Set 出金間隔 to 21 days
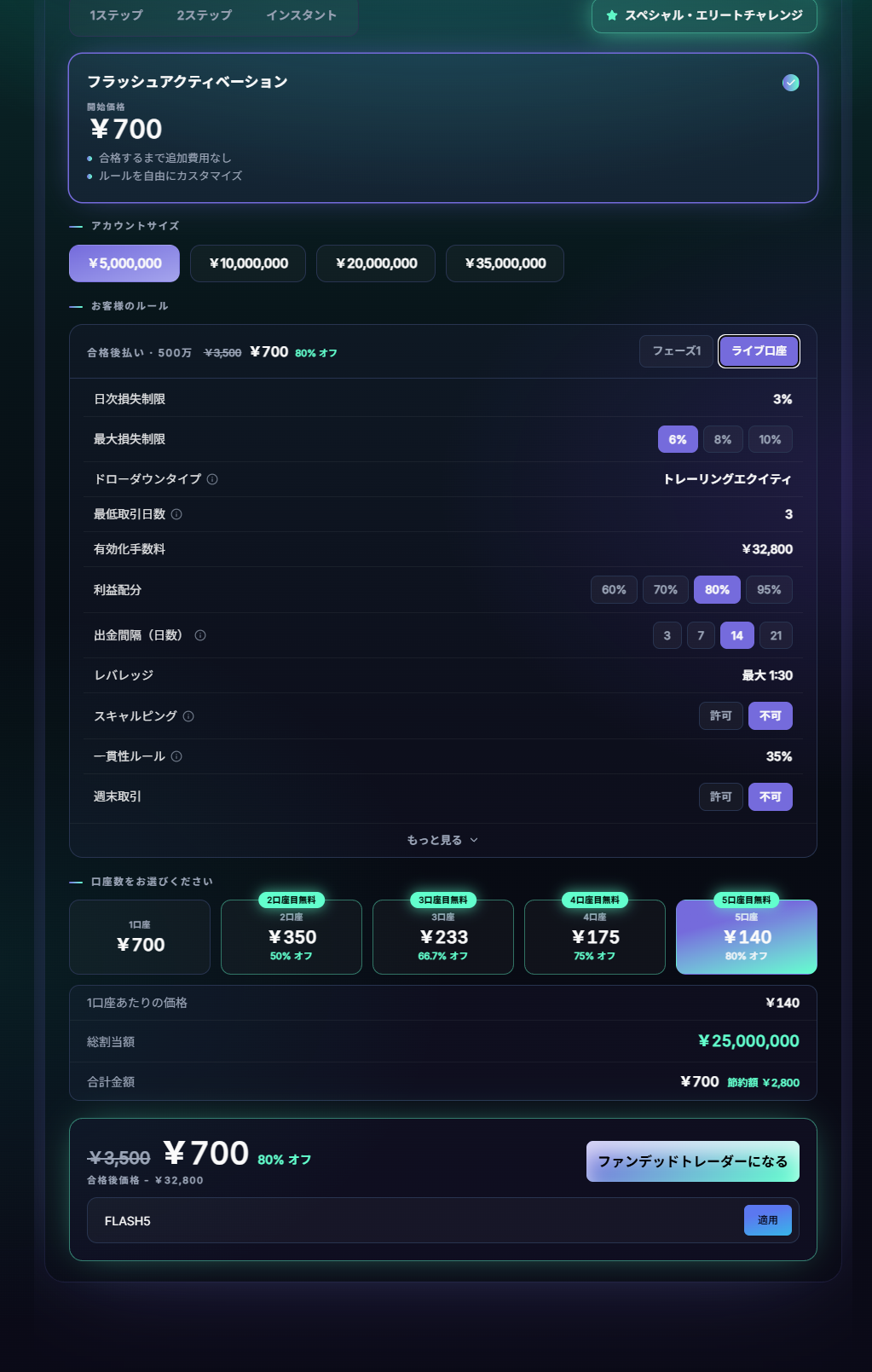Viewport: 872px width, 1372px height. (776, 635)
